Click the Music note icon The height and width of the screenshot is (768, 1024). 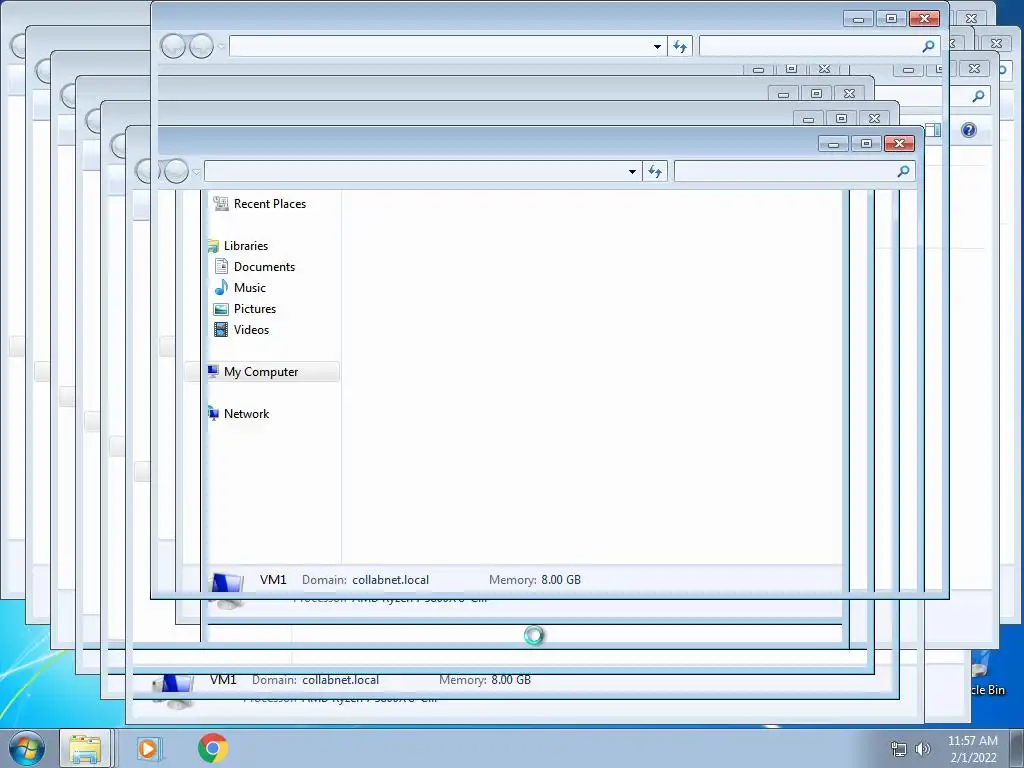221,287
